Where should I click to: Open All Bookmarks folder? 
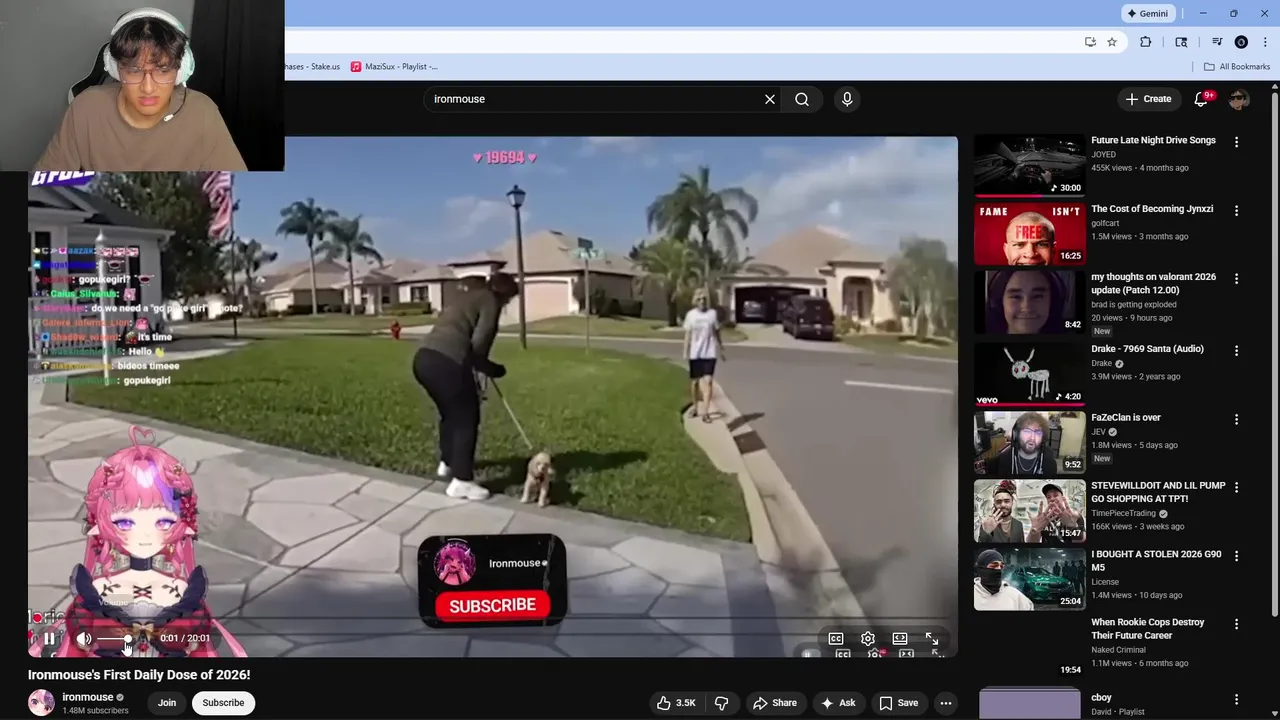pos(1237,66)
